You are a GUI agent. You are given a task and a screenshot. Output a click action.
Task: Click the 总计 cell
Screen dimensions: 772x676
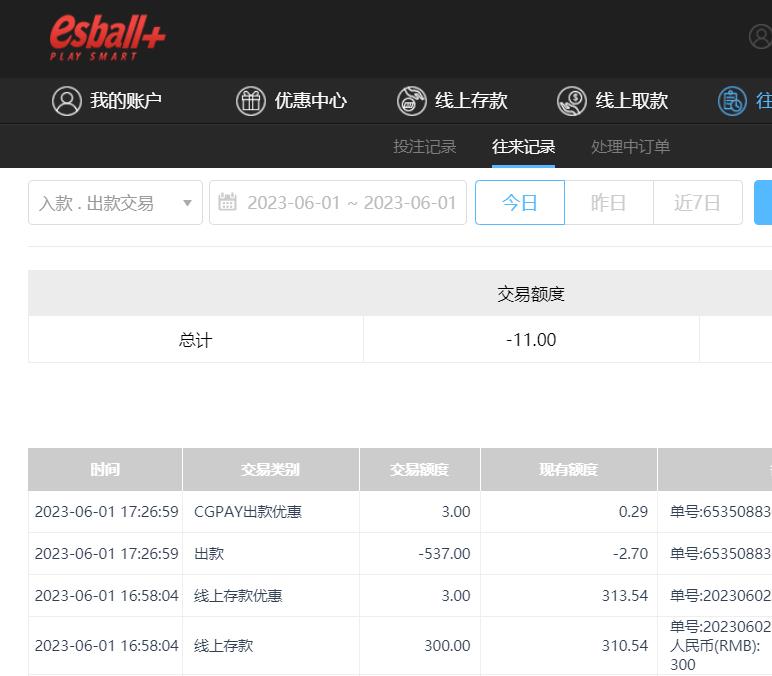[196, 340]
